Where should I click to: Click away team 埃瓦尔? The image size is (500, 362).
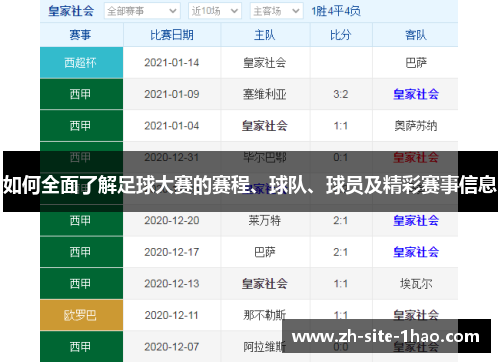coord(416,284)
